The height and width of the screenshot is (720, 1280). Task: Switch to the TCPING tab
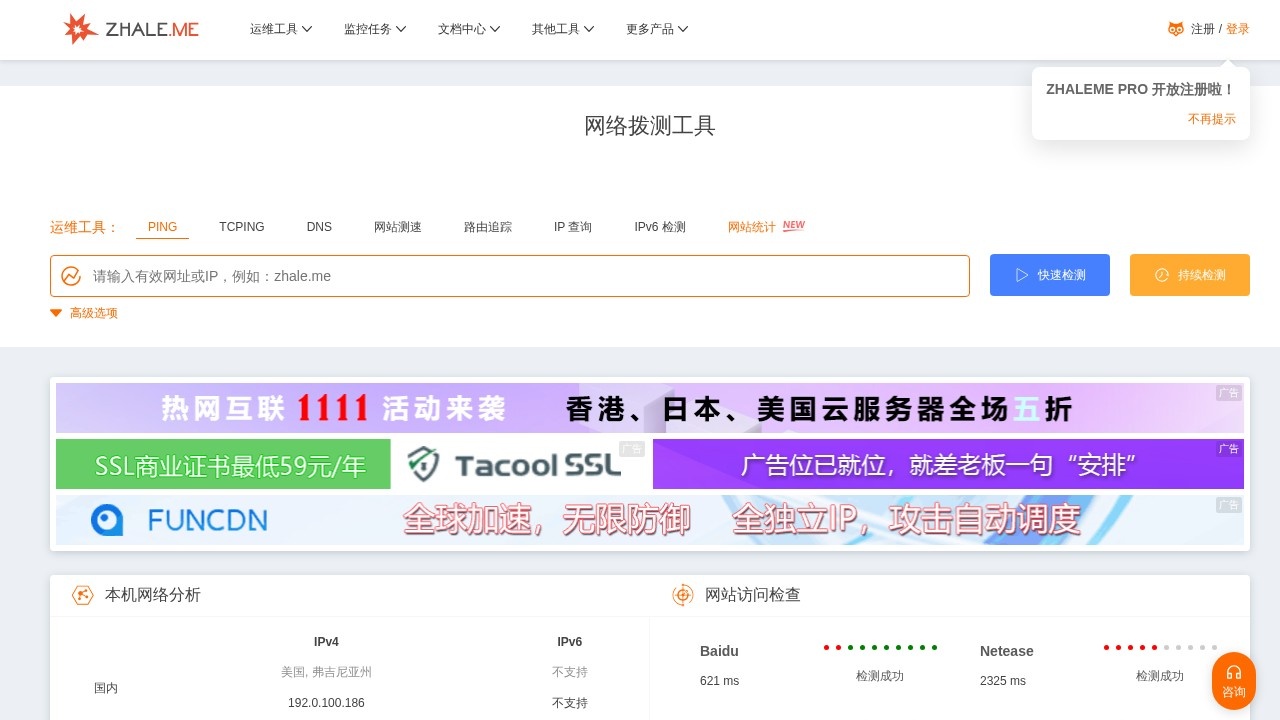241,227
